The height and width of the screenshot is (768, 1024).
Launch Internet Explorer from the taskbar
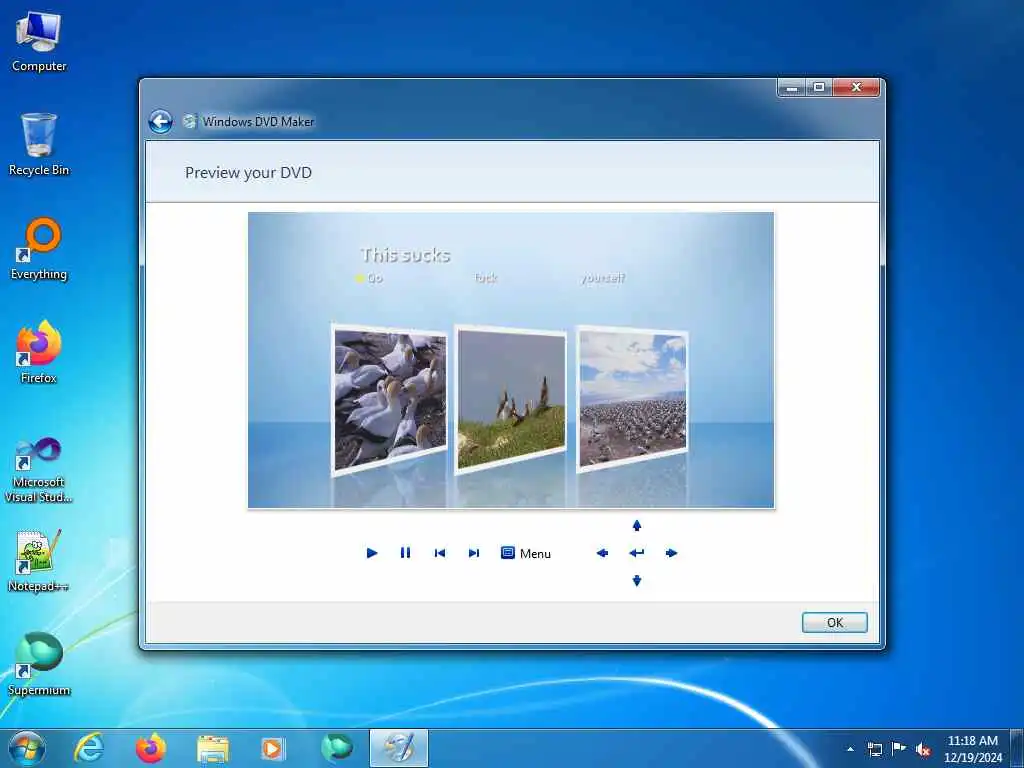88,748
